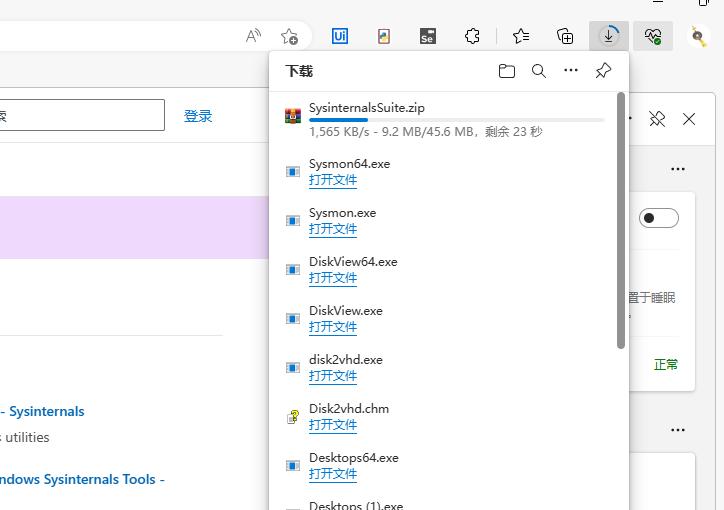Click the Disk2vhd.chm help file icon
The height and width of the screenshot is (510, 724).
pyautogui.click(x=293, y=417)
